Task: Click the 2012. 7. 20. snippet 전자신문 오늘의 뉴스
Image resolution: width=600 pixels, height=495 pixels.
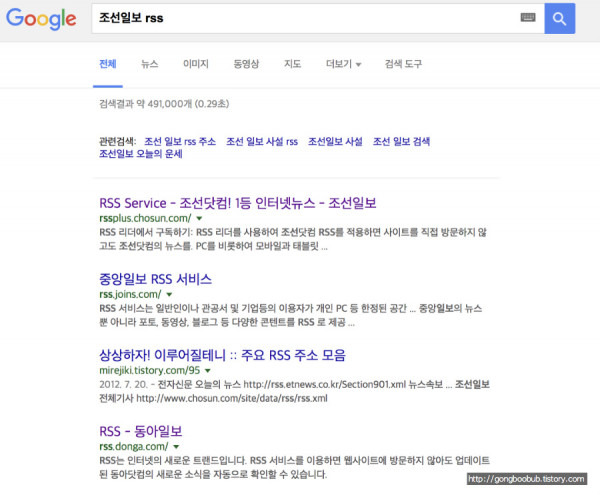Action: [294, 391]
